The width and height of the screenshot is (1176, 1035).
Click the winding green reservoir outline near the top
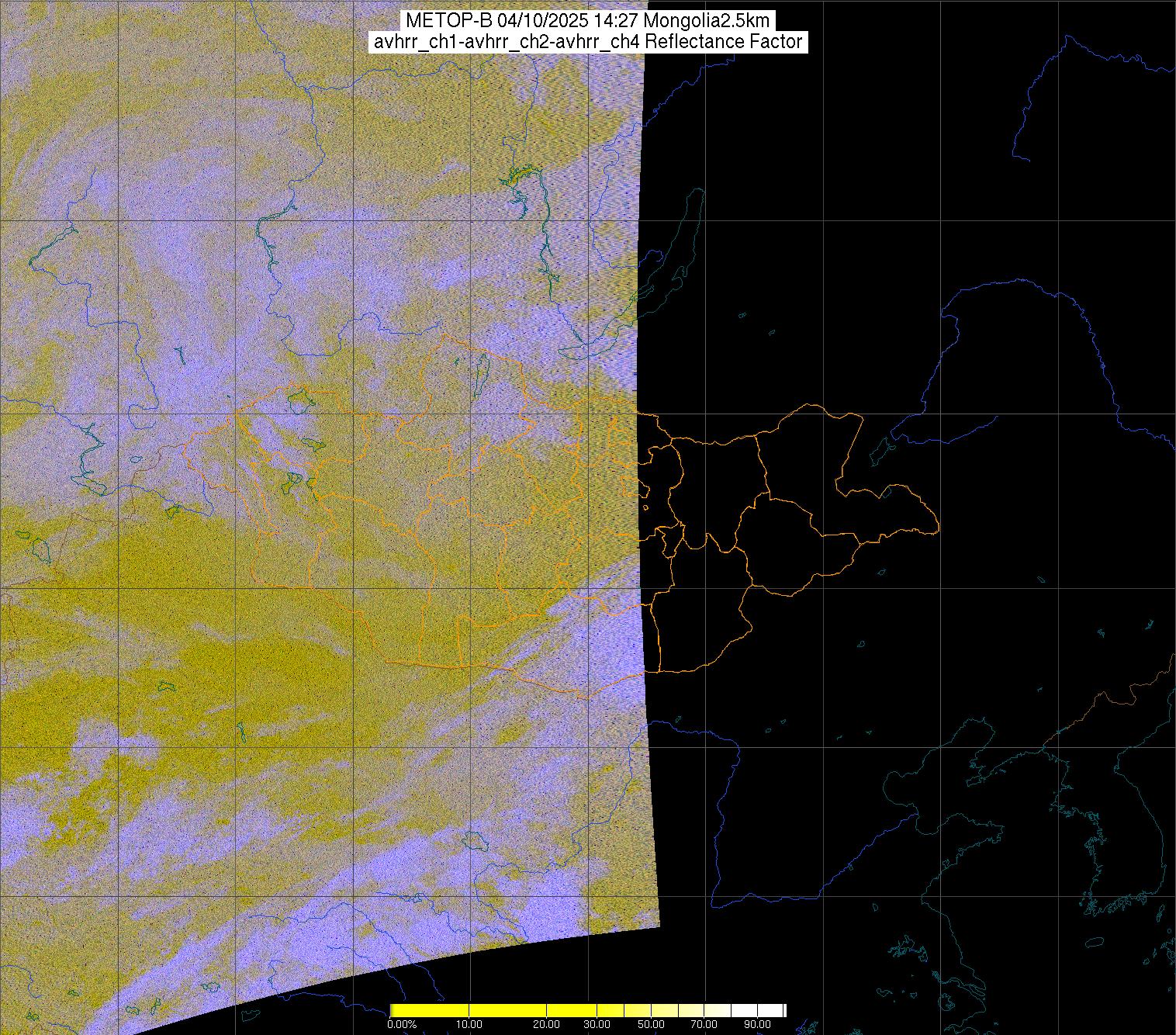pos(516,182)
